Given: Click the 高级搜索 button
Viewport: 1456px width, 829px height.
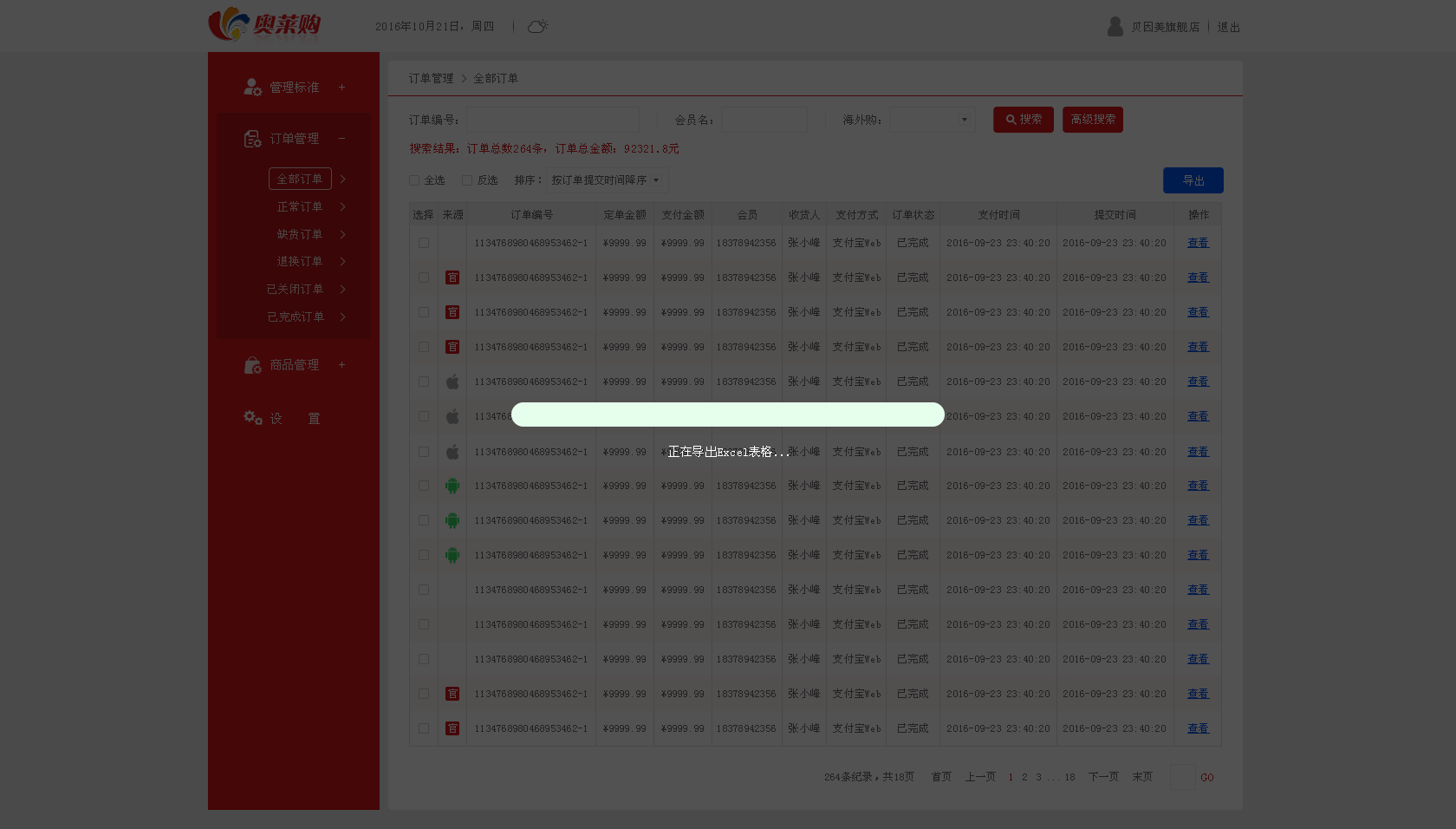Looking at the screenshot, I should tap(1093, 120).
